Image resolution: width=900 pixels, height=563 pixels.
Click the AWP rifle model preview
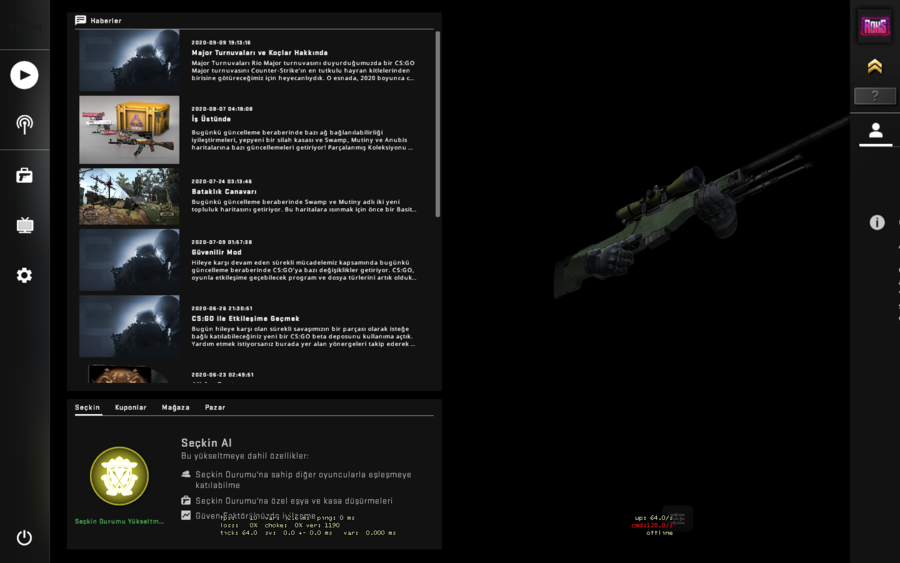[700, 207]
